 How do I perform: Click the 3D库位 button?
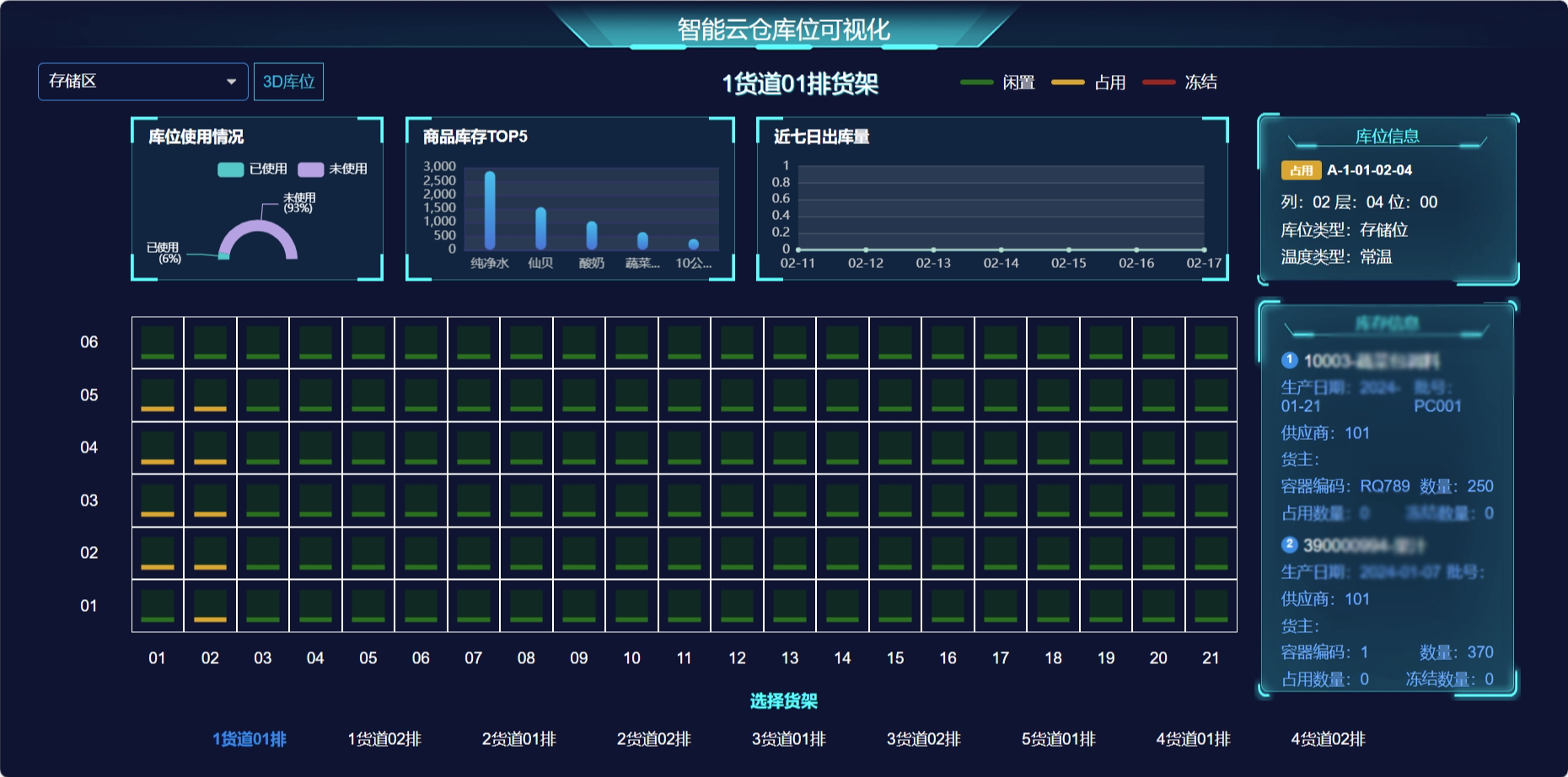point(288,82)
